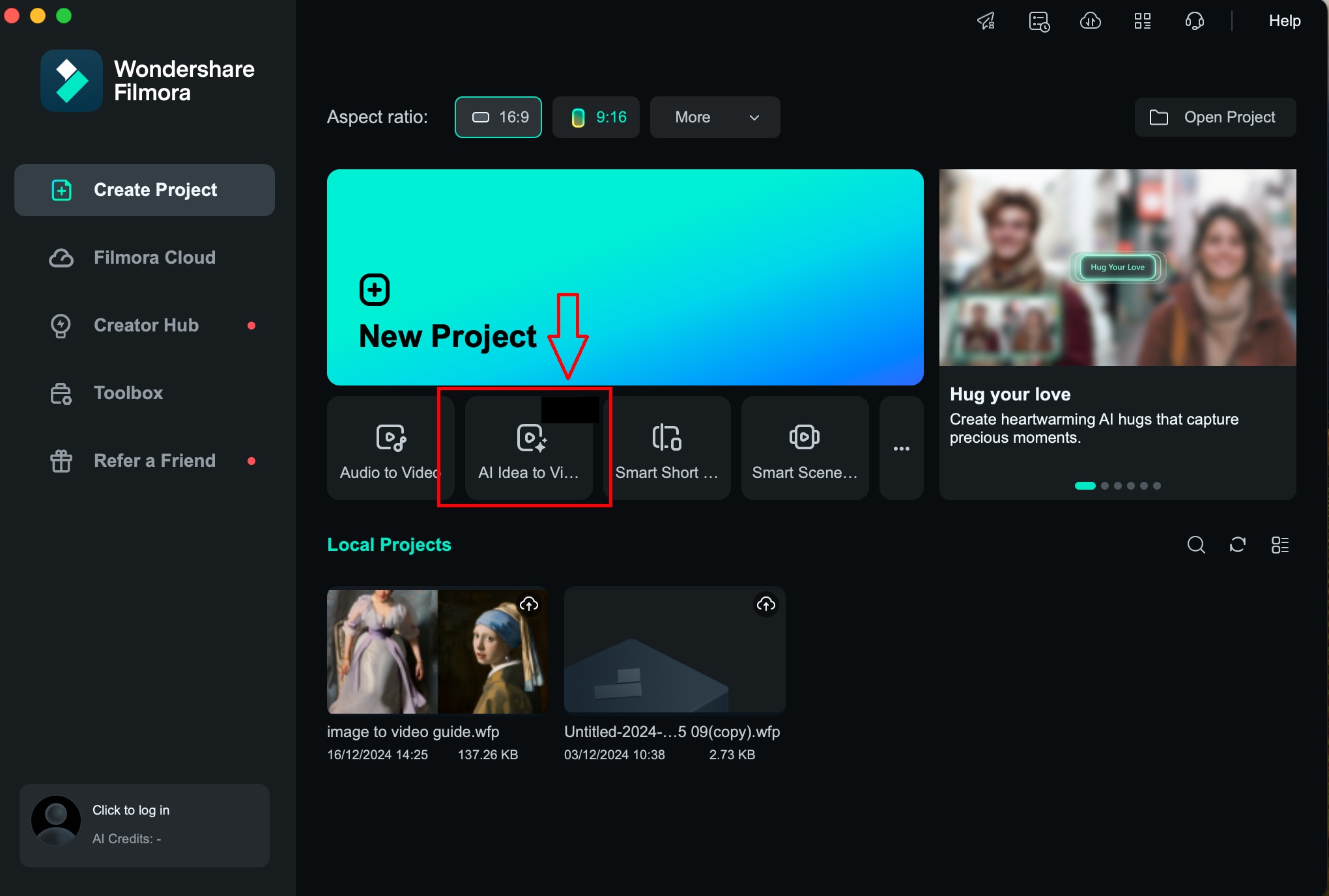This screenshot has width=1329, height=896.
Task: Expand the More aspect ratio dropdown
Action: point(715,117)
